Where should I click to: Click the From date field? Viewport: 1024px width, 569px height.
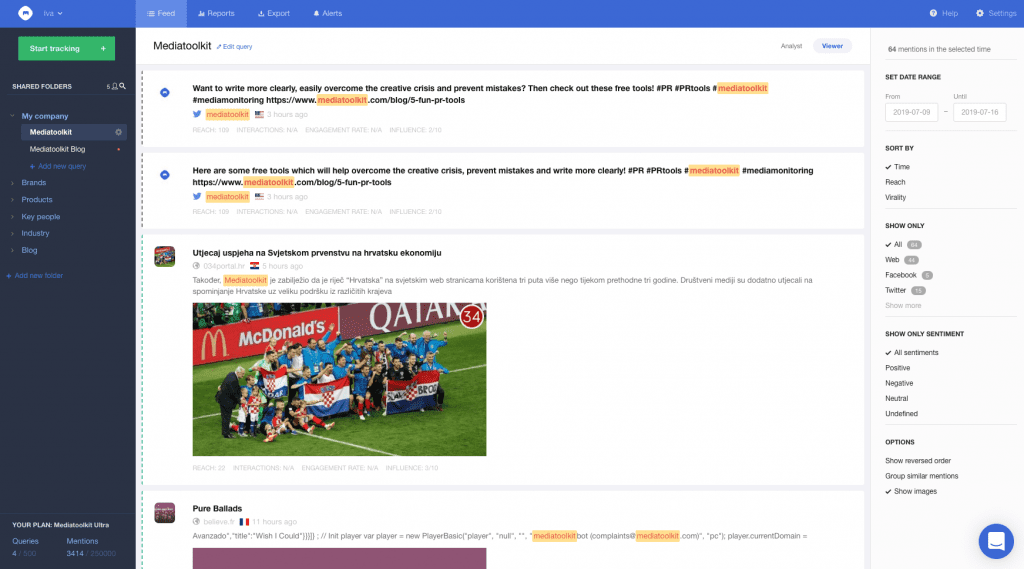[x=911, y=112]
